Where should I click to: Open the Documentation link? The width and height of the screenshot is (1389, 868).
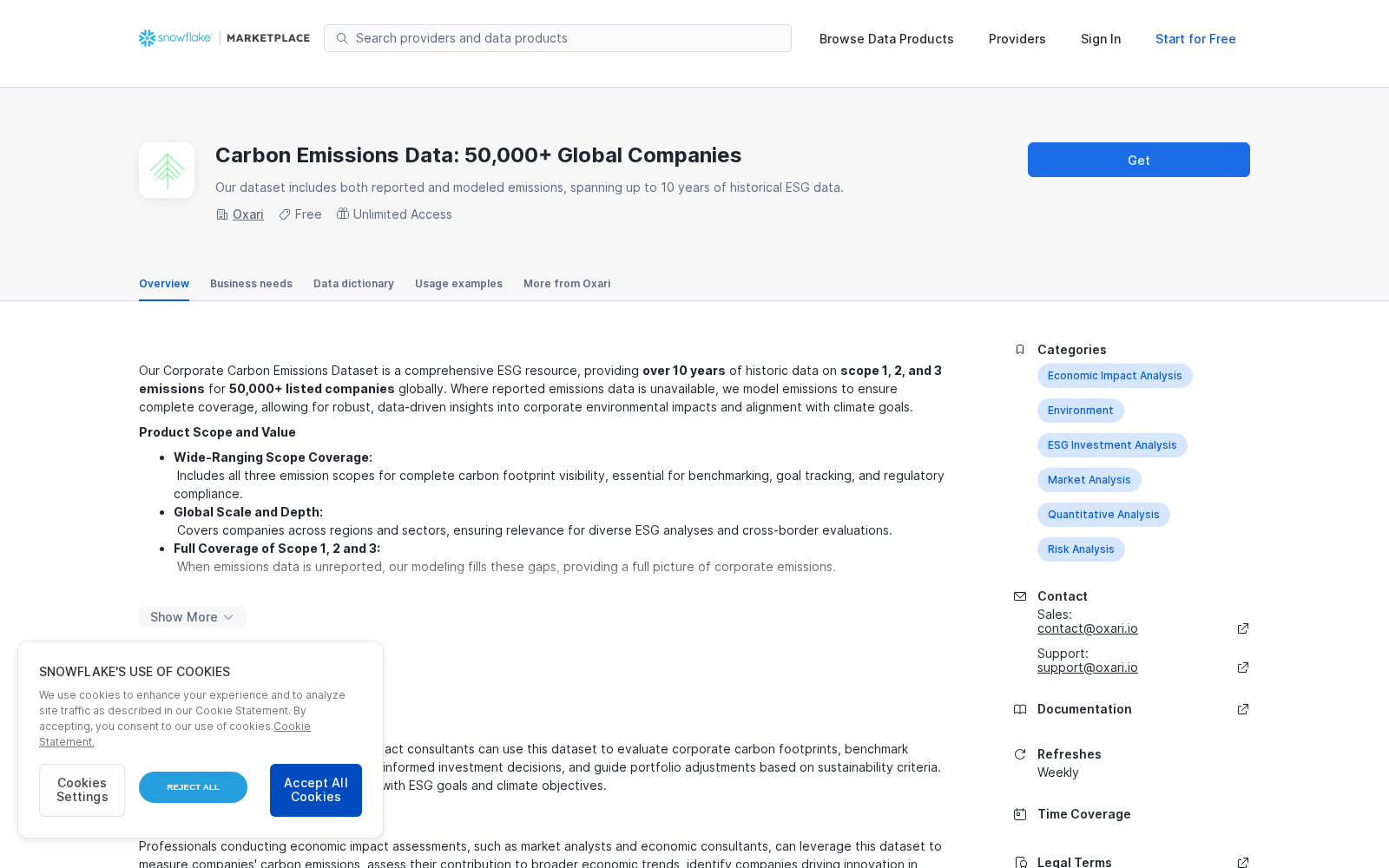(x=1084, y=709)
